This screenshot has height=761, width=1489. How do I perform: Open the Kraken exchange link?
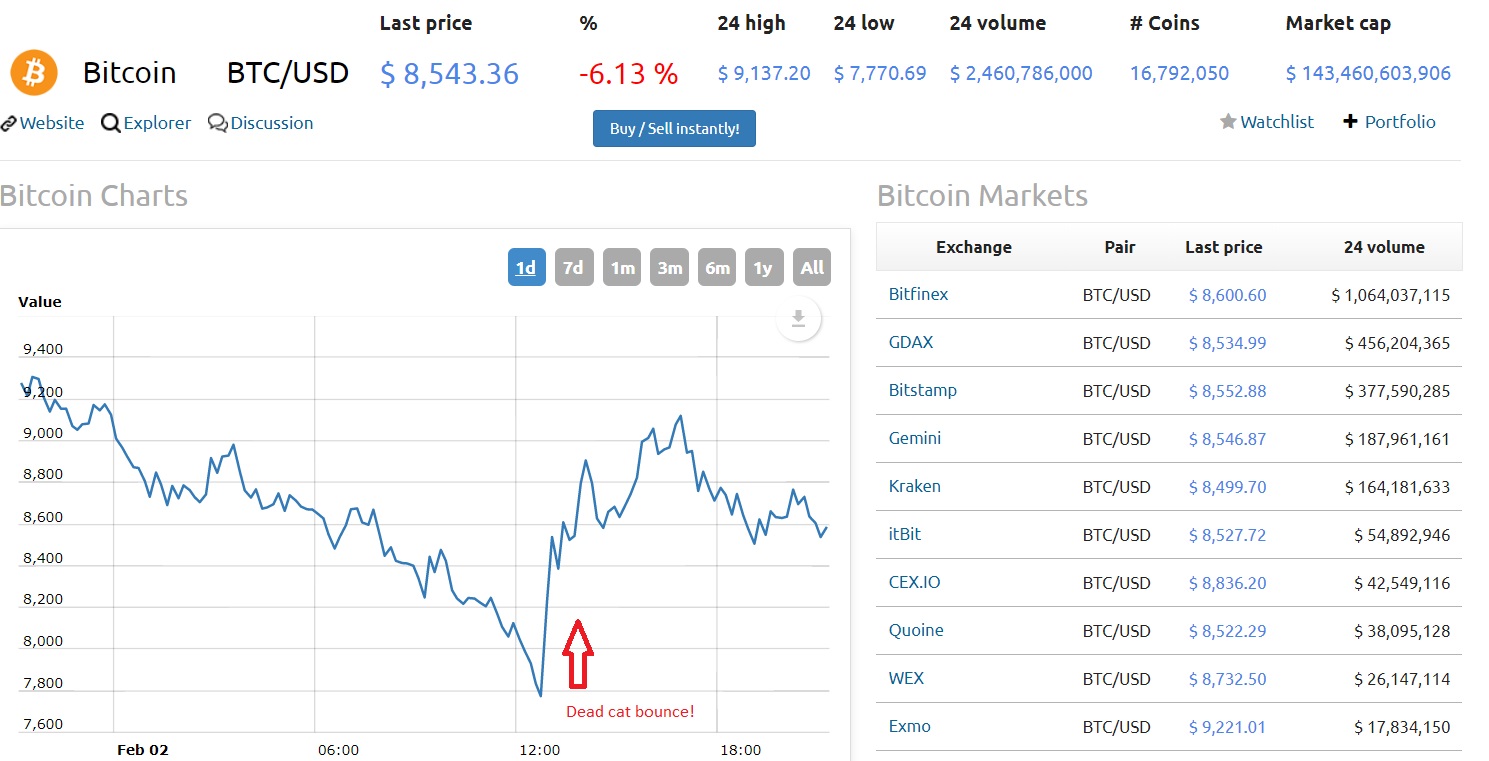pos(914,486)
